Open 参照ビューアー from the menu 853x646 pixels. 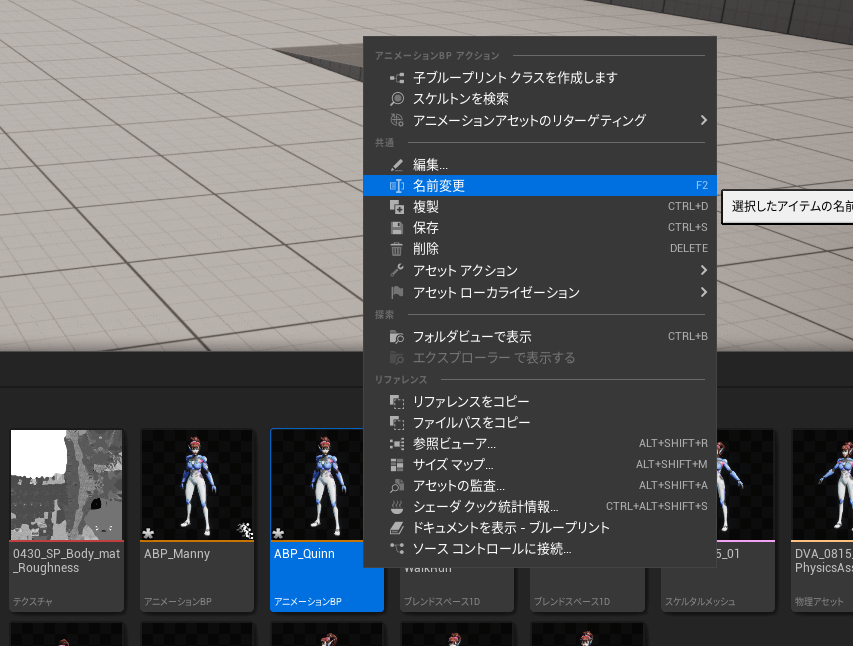pyautogui.click(x=454, y=444)
